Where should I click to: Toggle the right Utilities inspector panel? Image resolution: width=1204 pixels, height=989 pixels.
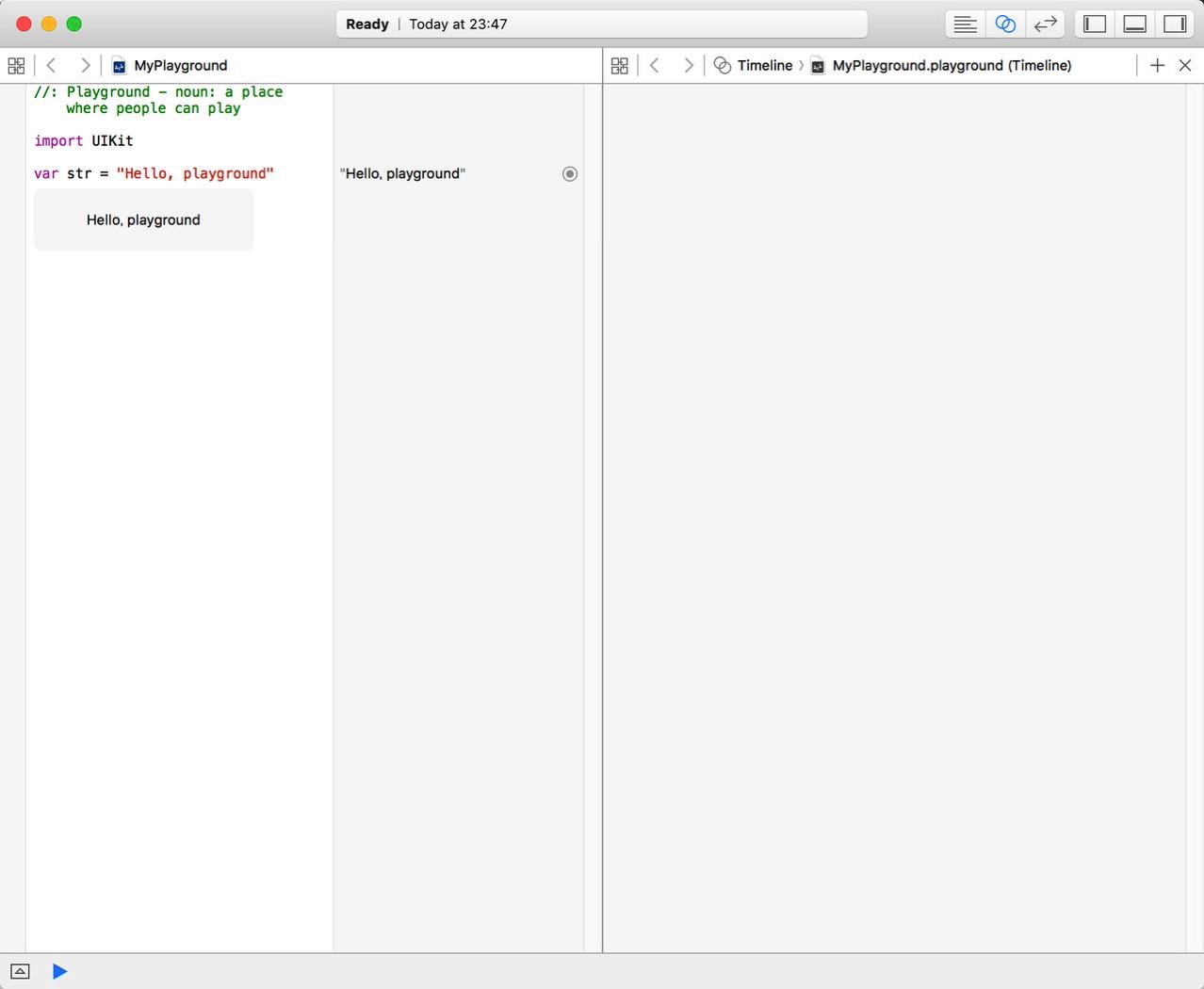[x=1175, y=24]
